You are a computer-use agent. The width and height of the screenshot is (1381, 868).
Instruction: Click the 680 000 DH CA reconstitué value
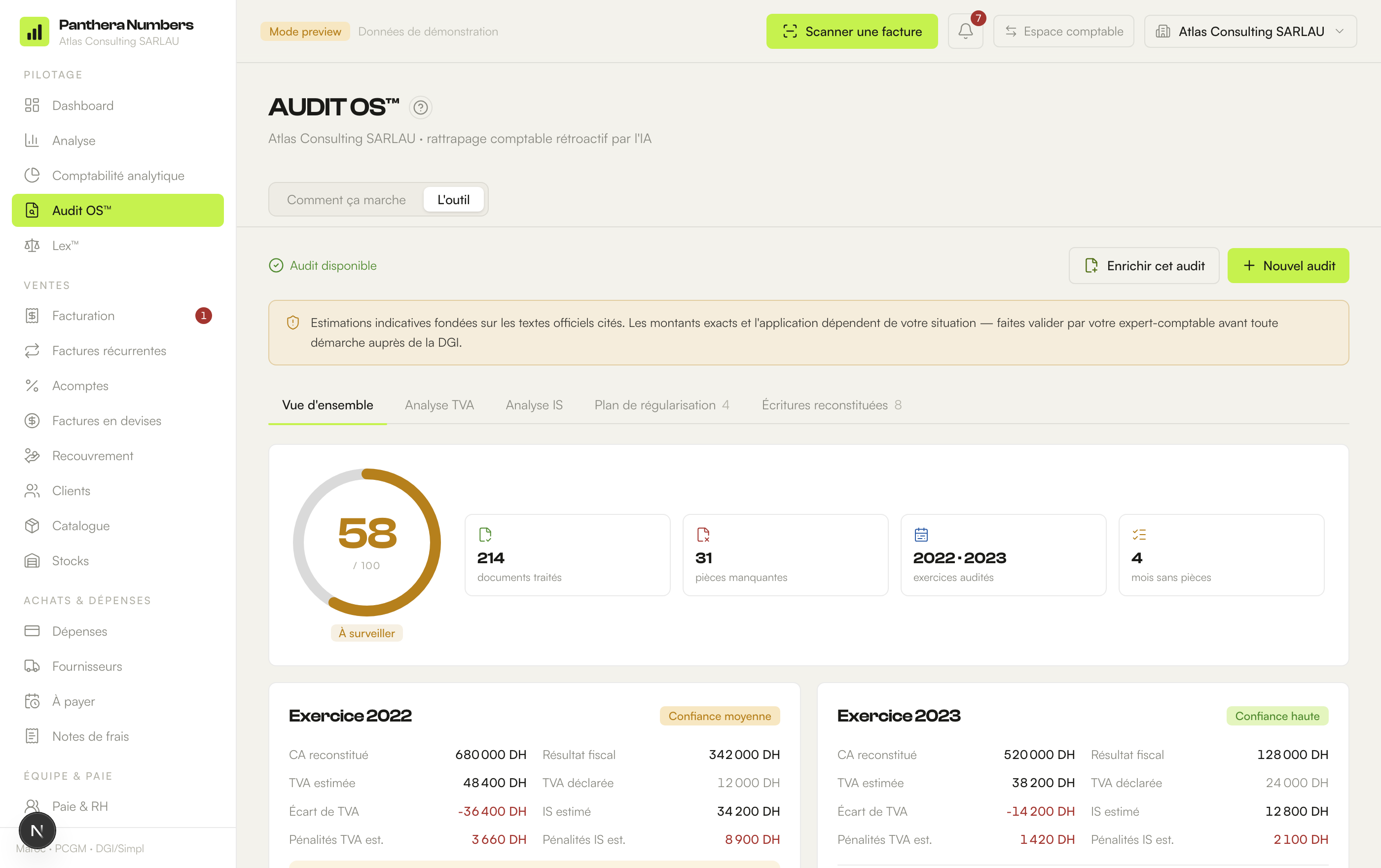pos(491,755)
